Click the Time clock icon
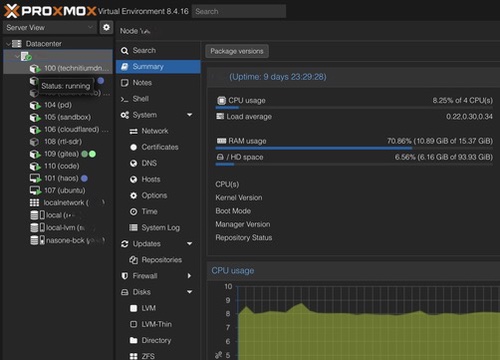This screenshot has width=500, height=360. 133,212
